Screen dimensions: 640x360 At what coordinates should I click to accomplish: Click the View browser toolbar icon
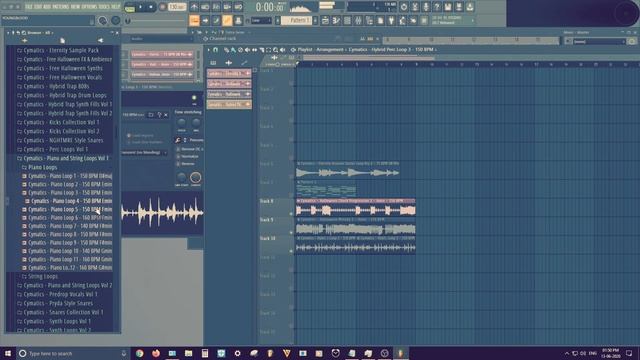[369, 20]
